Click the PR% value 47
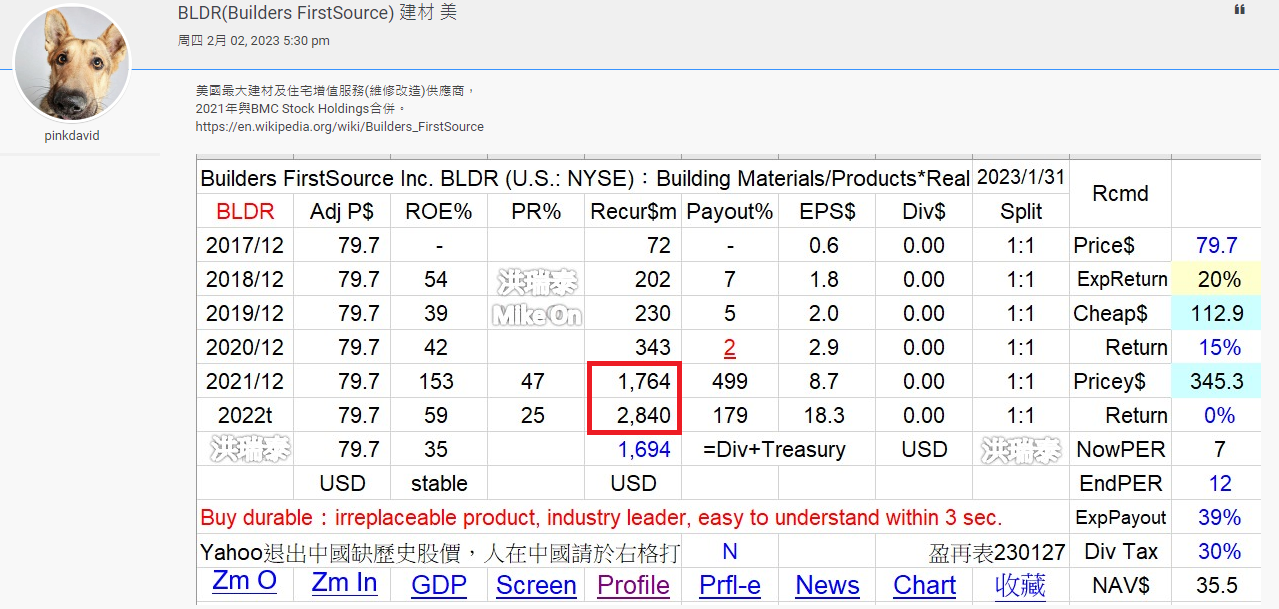 pos(533,381)
